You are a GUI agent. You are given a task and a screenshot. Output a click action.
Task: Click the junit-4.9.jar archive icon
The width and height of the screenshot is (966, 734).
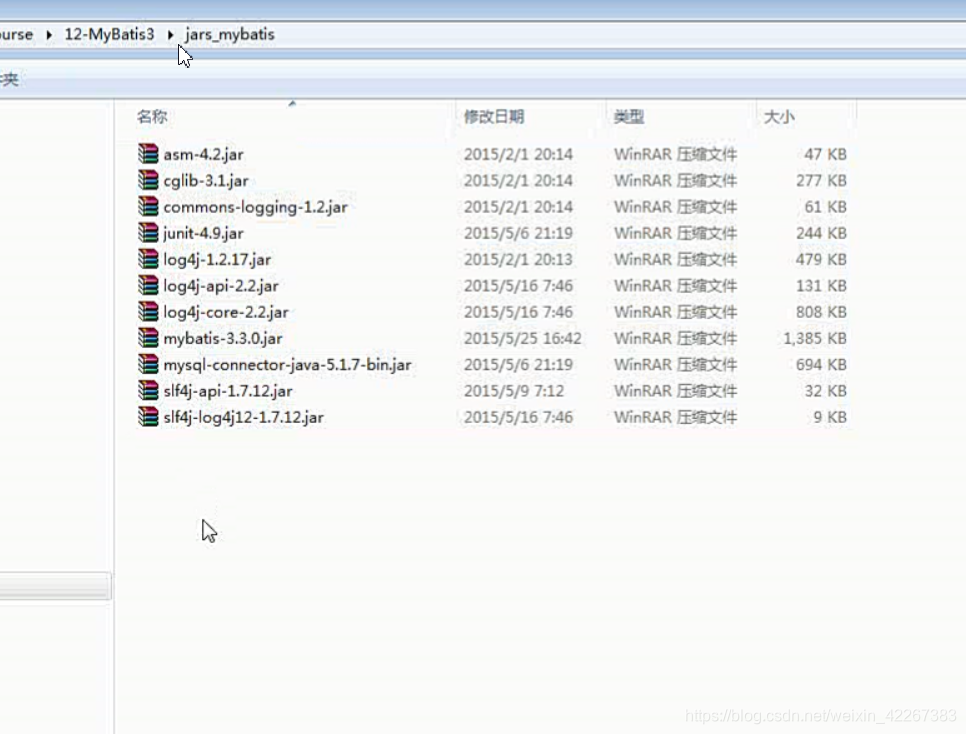(148, 232)
